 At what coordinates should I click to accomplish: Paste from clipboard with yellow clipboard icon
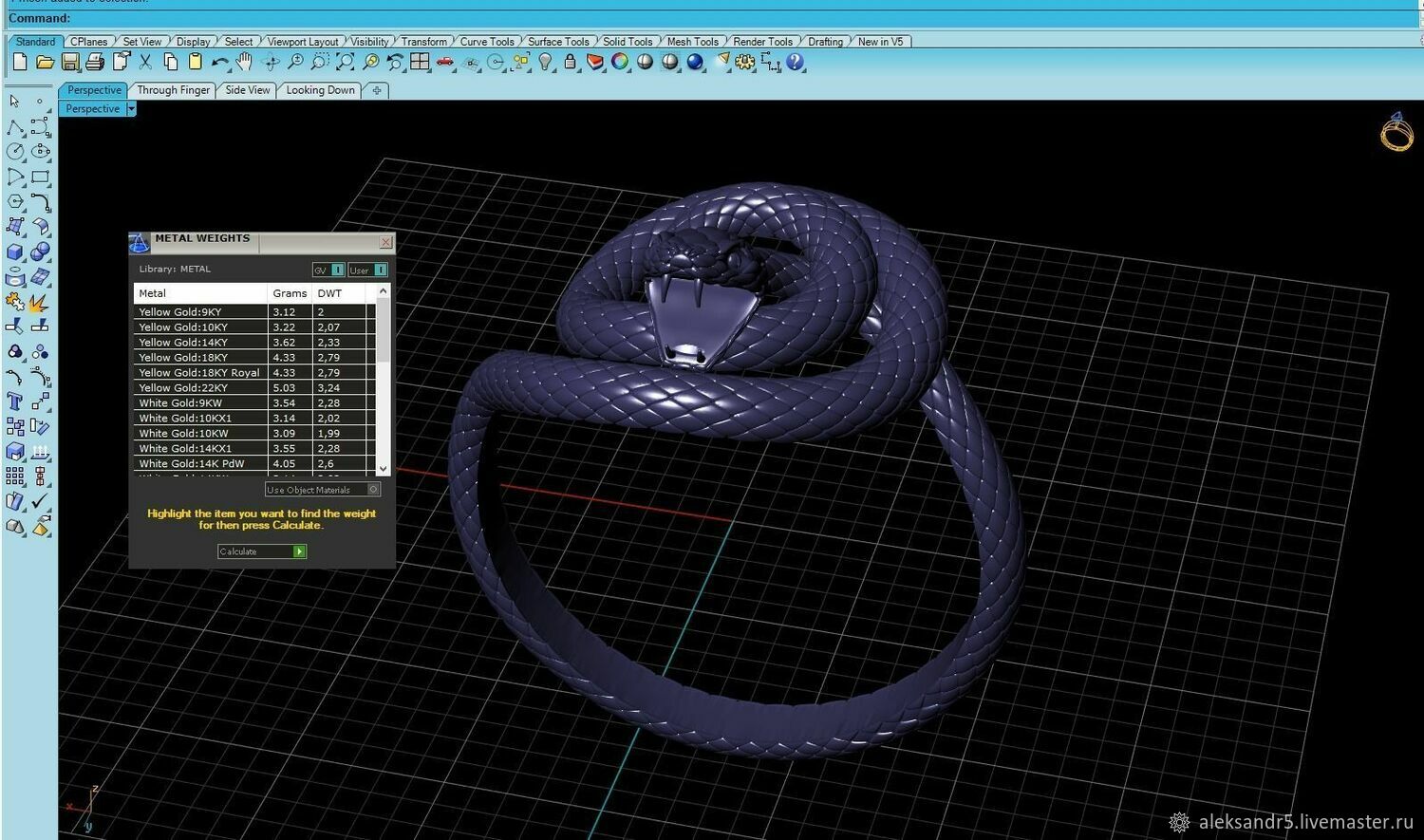196,63
